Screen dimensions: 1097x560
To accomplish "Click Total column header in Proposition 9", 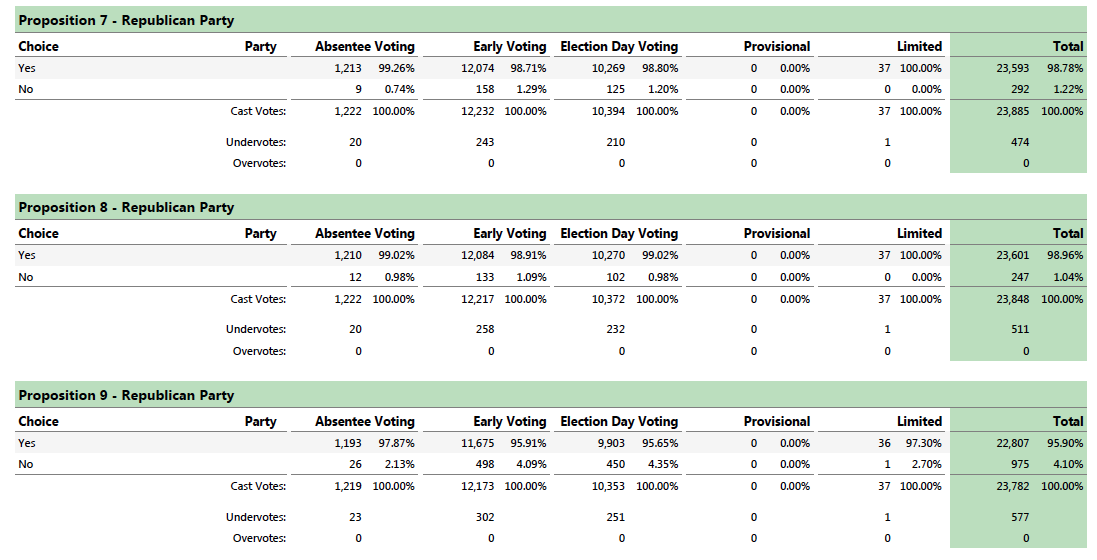I will (1068, 421).
